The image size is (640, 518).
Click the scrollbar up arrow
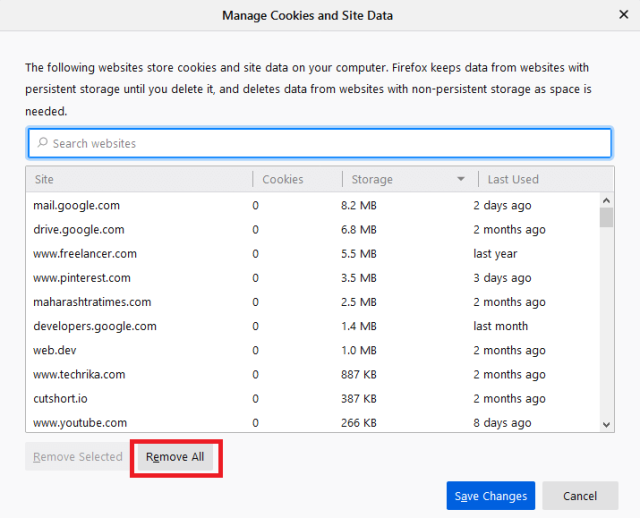click(607, 200)
